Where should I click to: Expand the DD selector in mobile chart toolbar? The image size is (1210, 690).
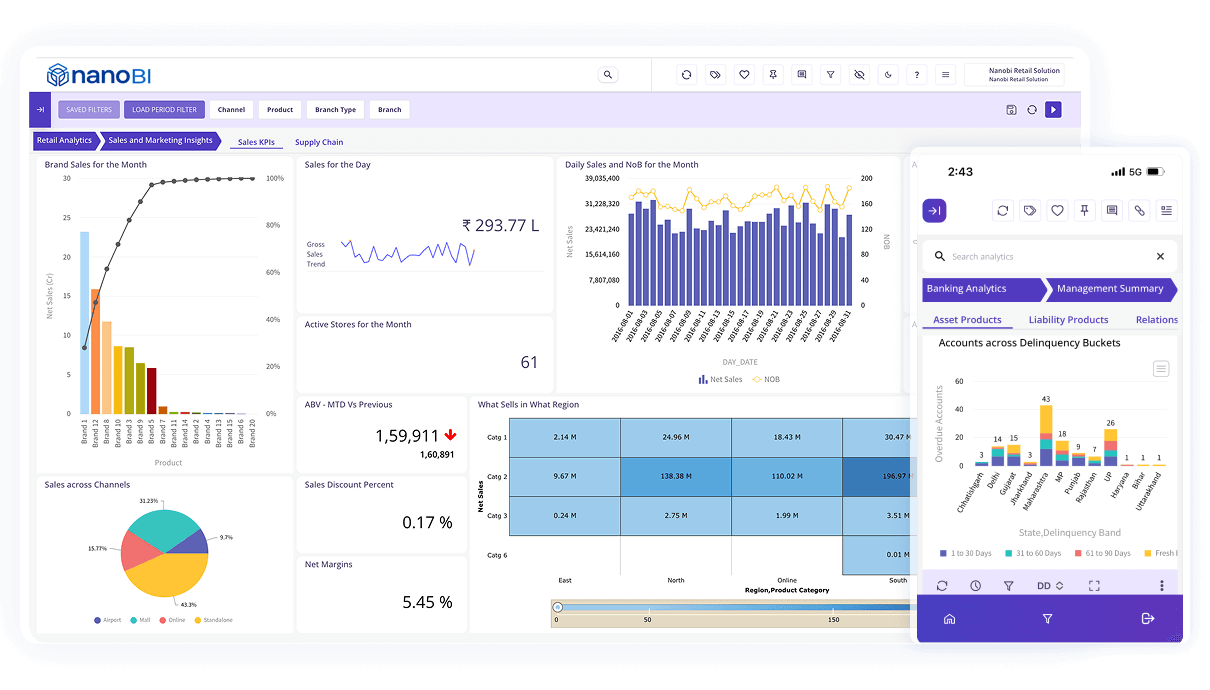[1049, 586]
